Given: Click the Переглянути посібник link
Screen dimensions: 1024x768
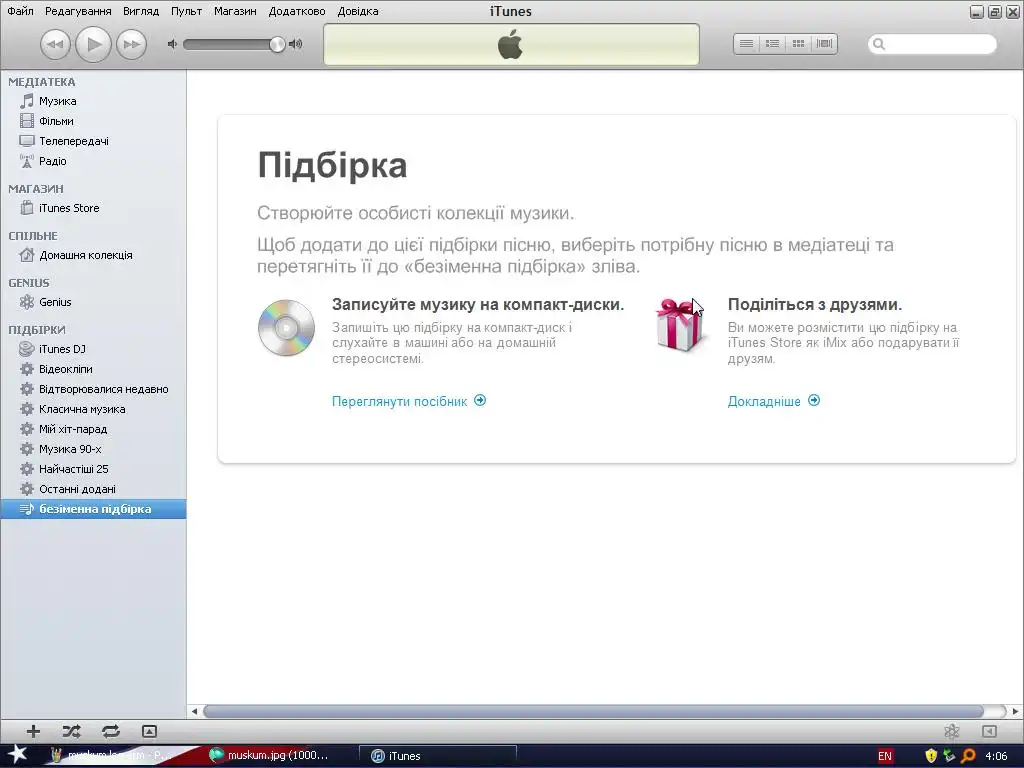Looking at the screenshot, I should pyautogui.click(x=409, y=401).
